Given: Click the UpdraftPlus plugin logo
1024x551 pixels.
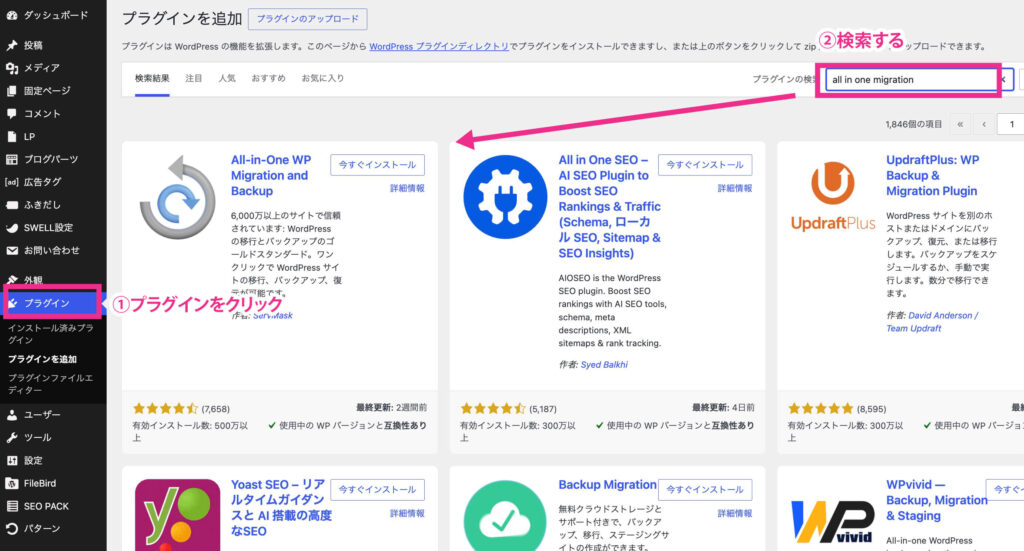Looking at the screenshot, I should (833, 196).
